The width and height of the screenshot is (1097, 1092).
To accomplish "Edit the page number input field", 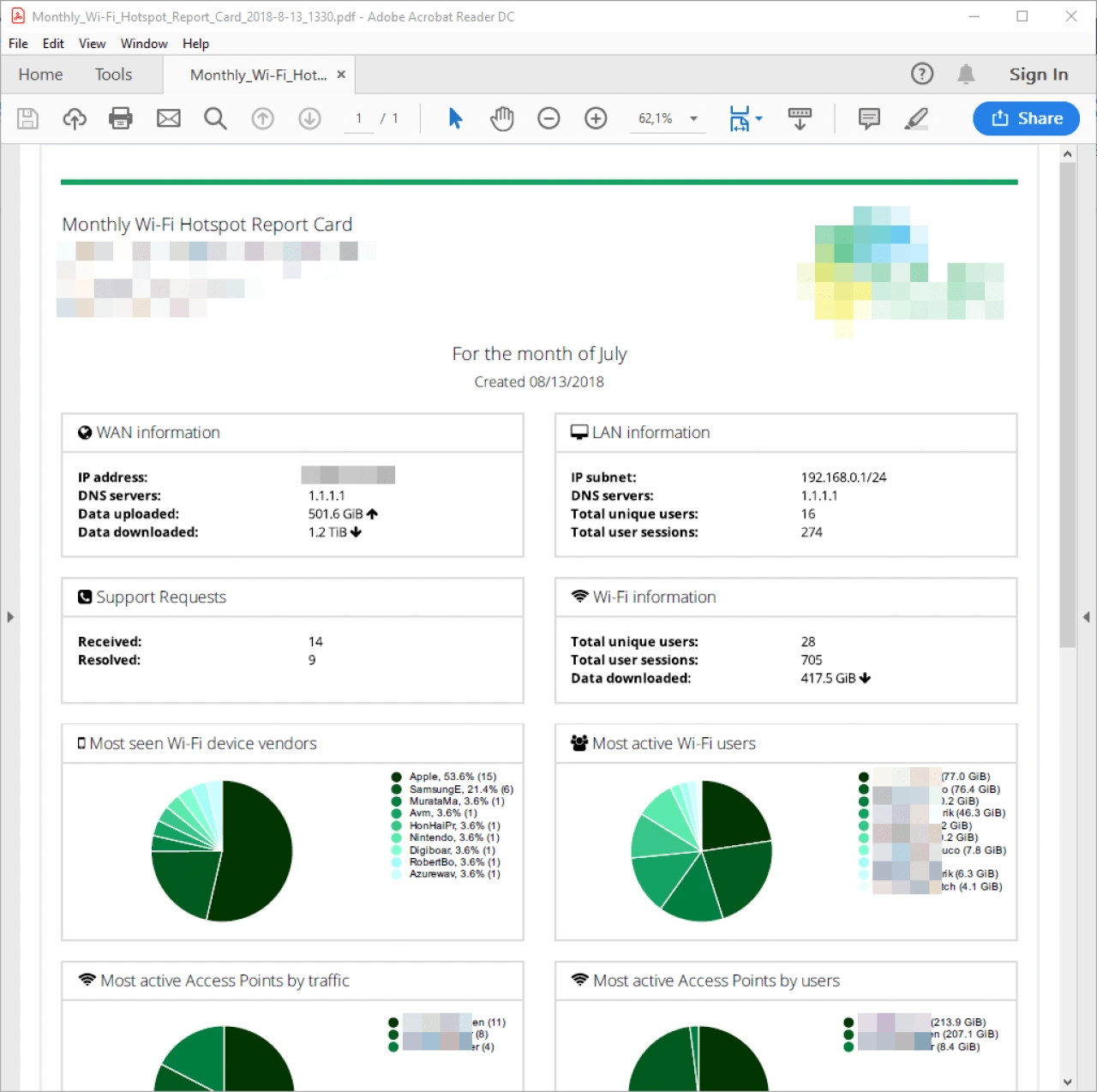I will coord(358,118).
